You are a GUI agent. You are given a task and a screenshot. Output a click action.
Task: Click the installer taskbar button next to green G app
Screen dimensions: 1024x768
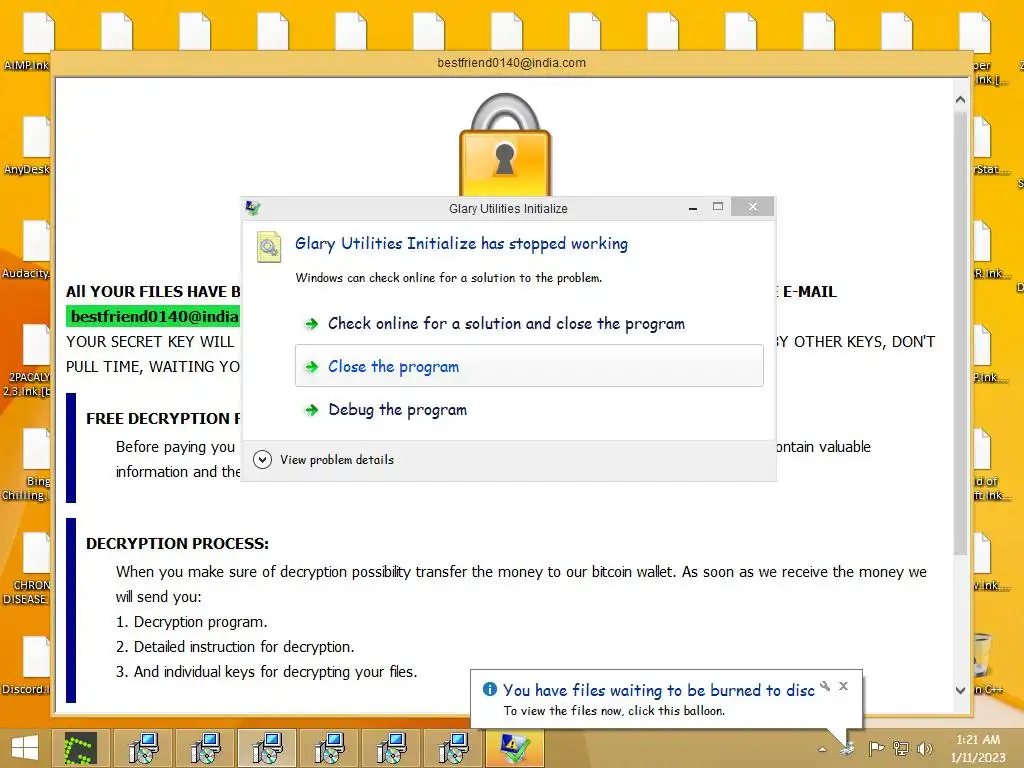click(x=143, y=748)
